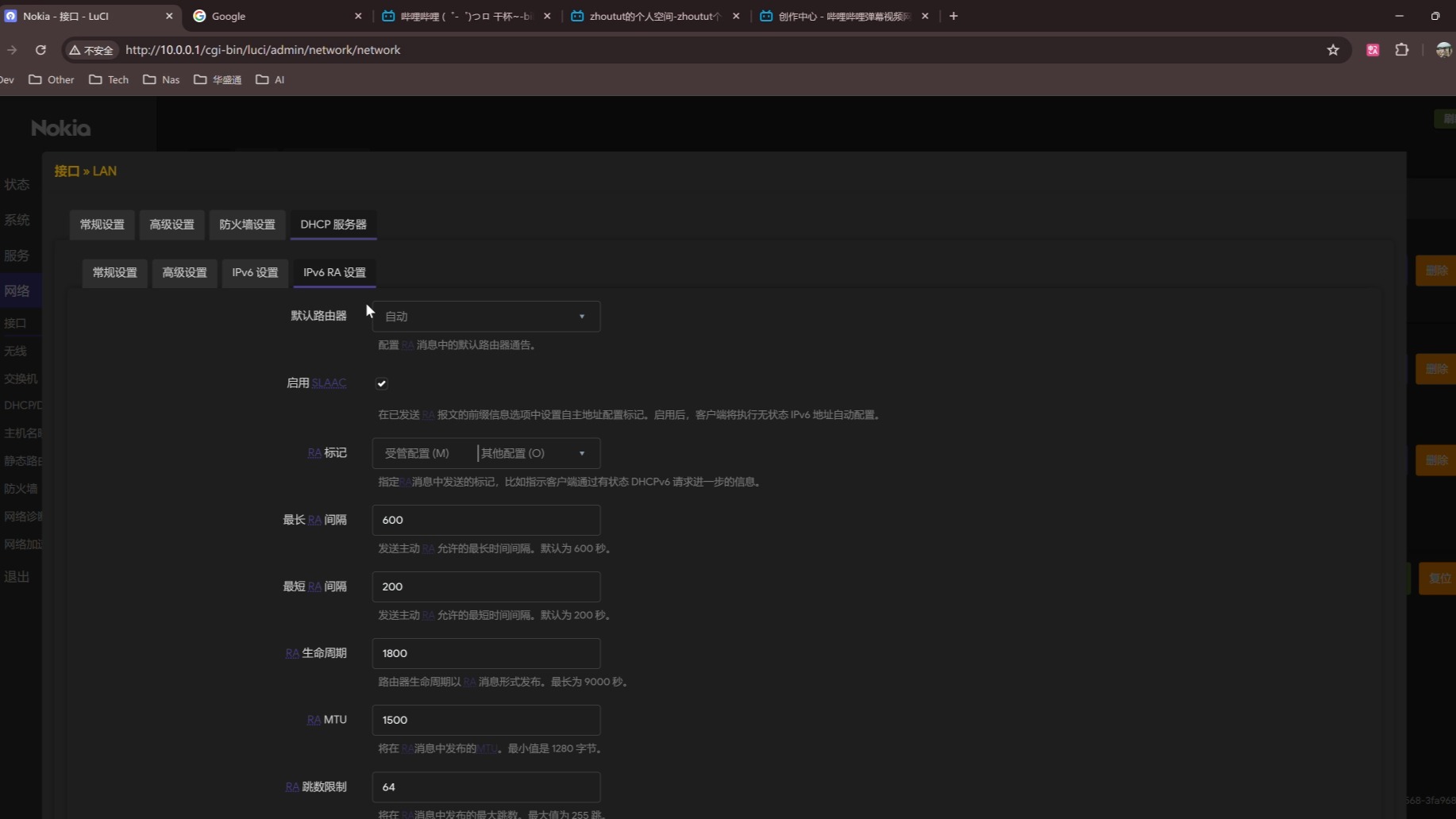Screen dimensions: 1456x819
Task: Select 交换机 in the network submenu
Action: (21, 379)
